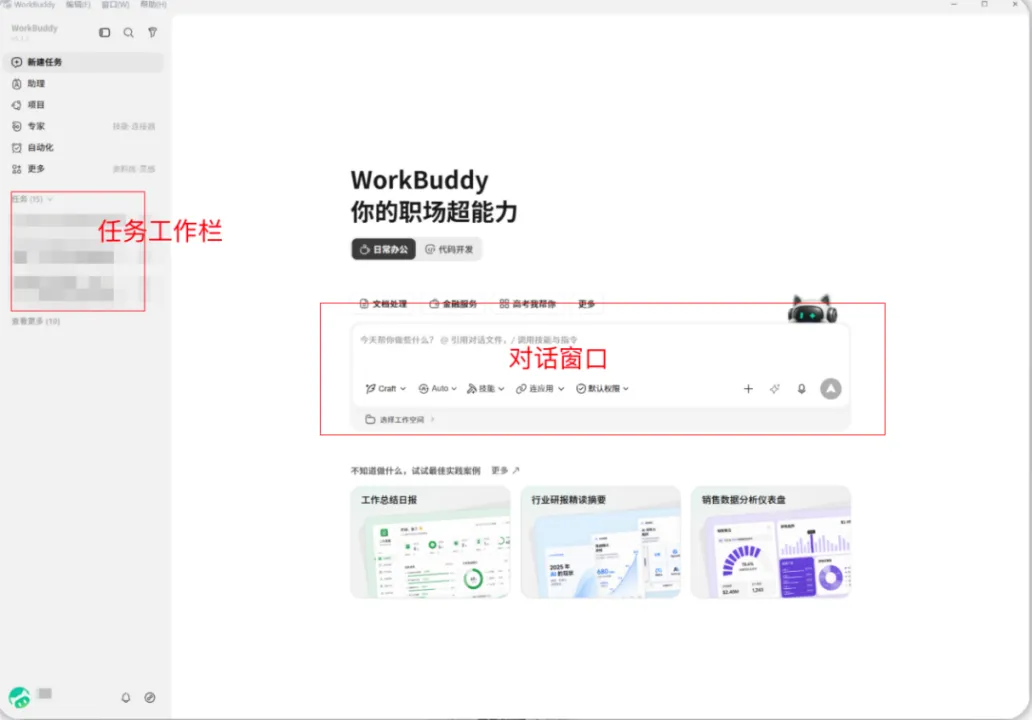Expand the 技能 skills dropdown
Screen dimensions: 1032x720
click(x=486, y=389)
